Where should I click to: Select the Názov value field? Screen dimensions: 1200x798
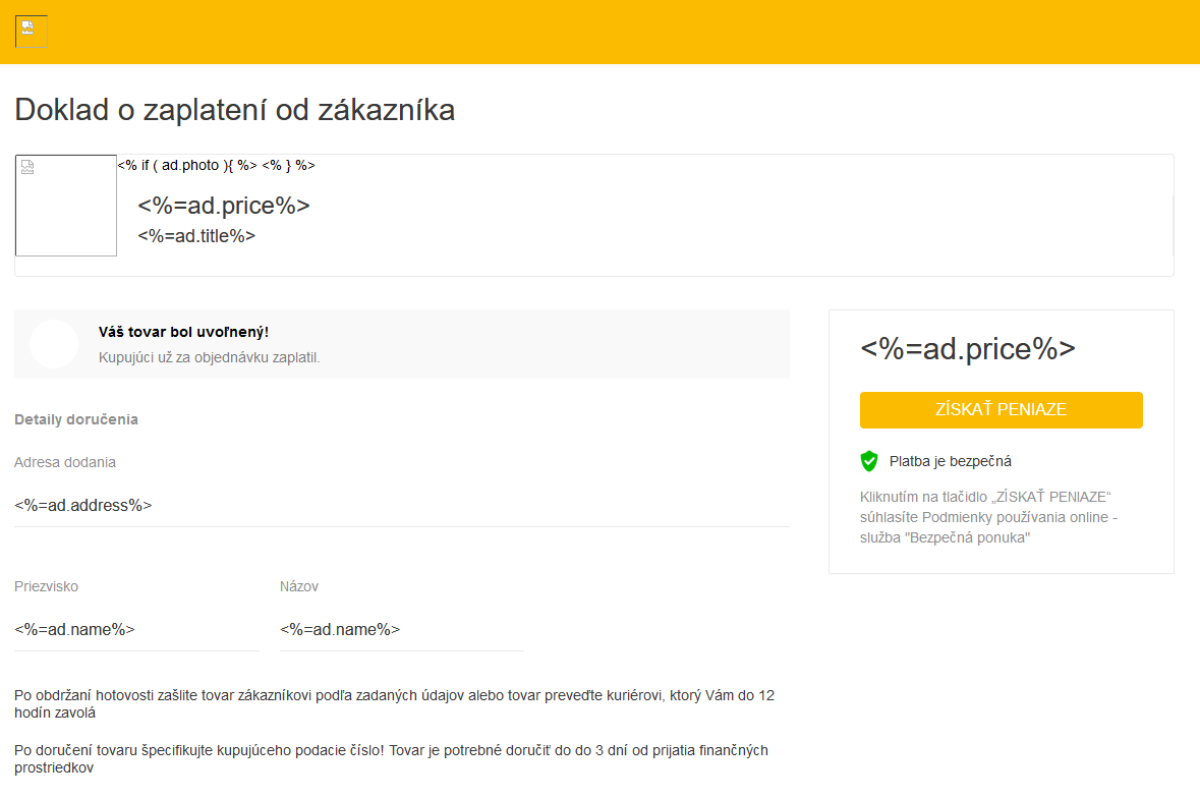(401, 629)
